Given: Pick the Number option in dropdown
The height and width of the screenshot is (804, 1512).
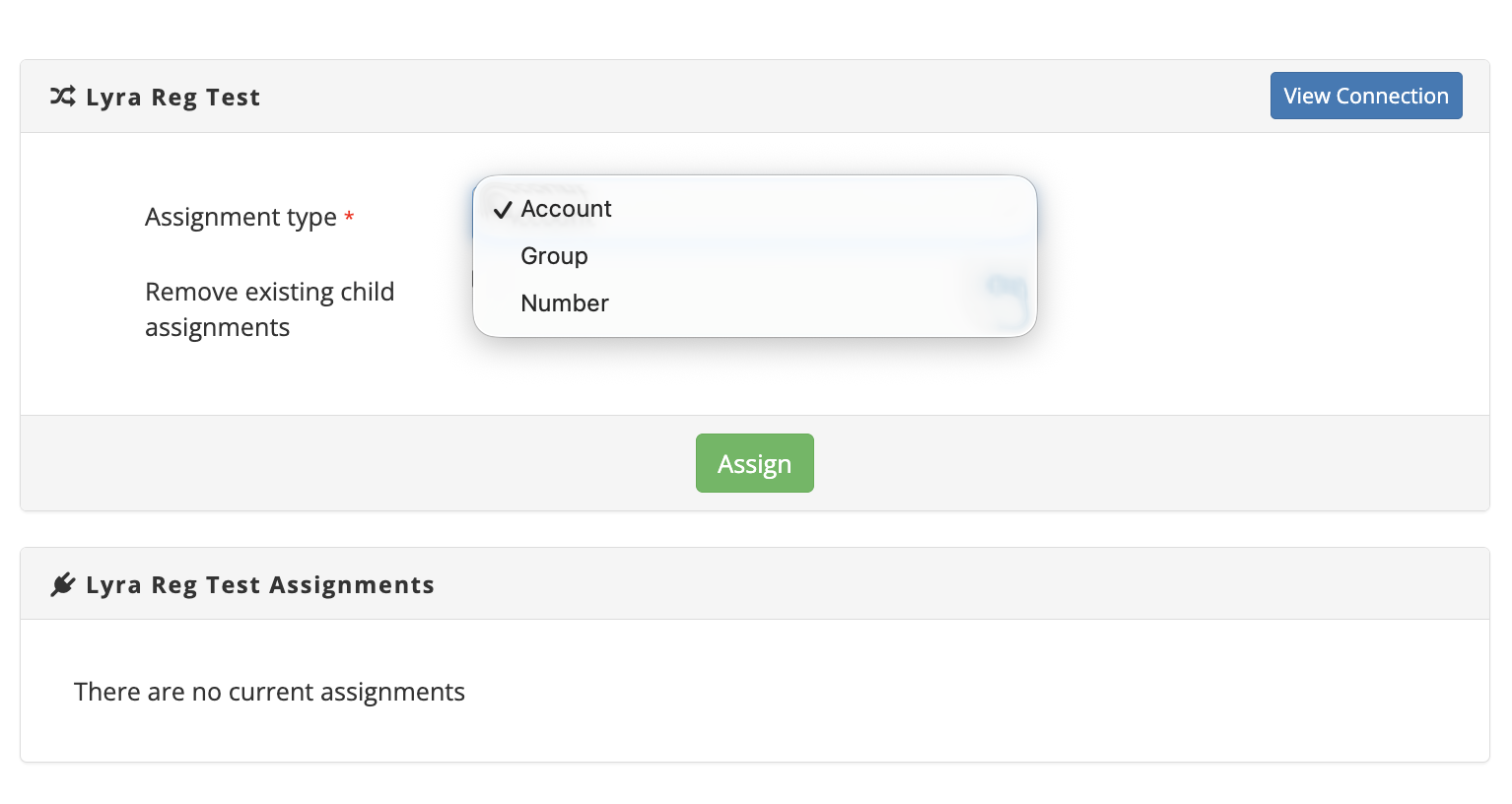Looking at the screenshot, I should coord(754,303).
